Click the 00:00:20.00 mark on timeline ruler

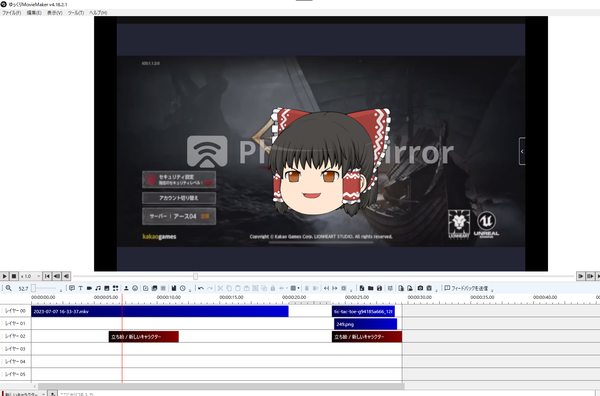click(294, 297)
